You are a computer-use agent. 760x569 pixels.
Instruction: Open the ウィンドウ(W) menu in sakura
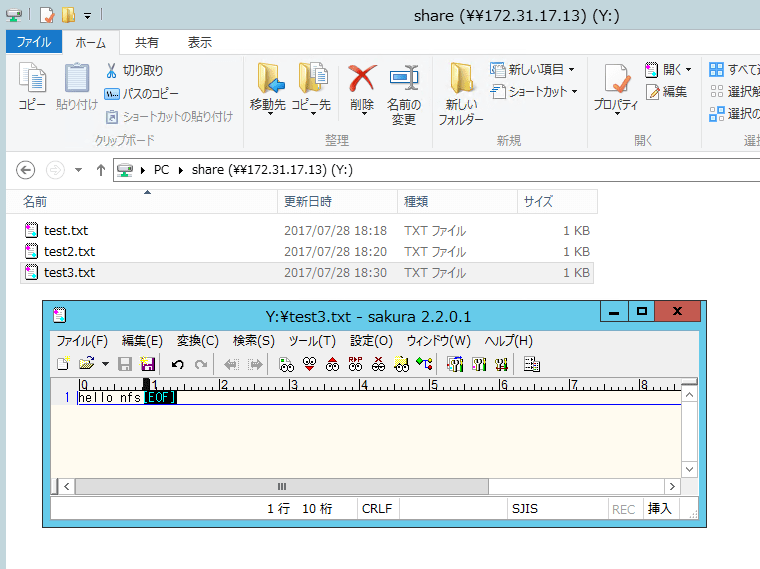tap(439, 341)
